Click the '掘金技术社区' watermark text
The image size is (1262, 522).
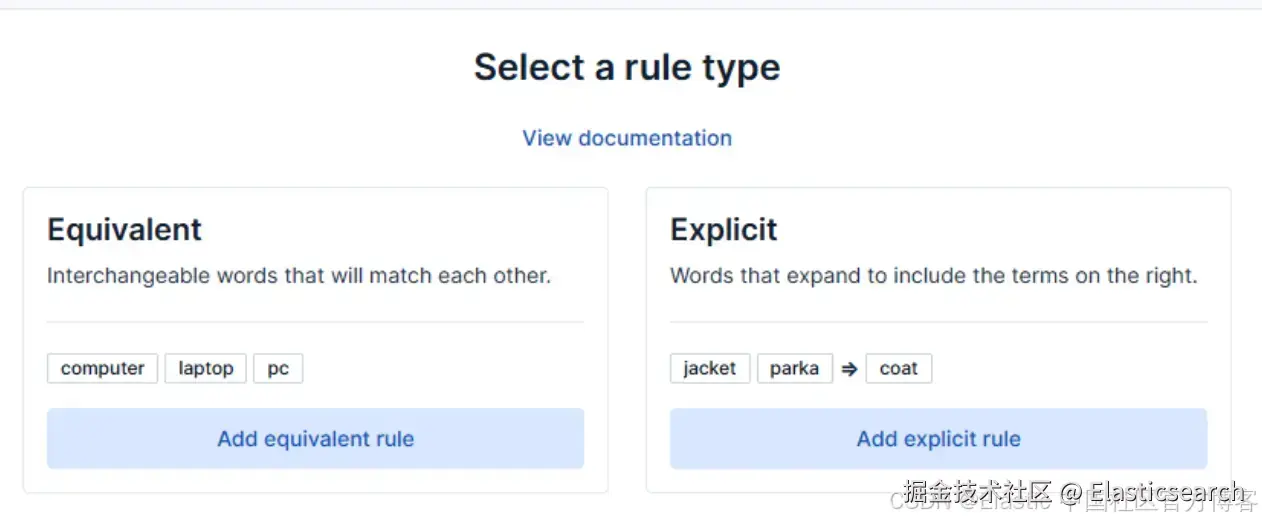[978, 492]
